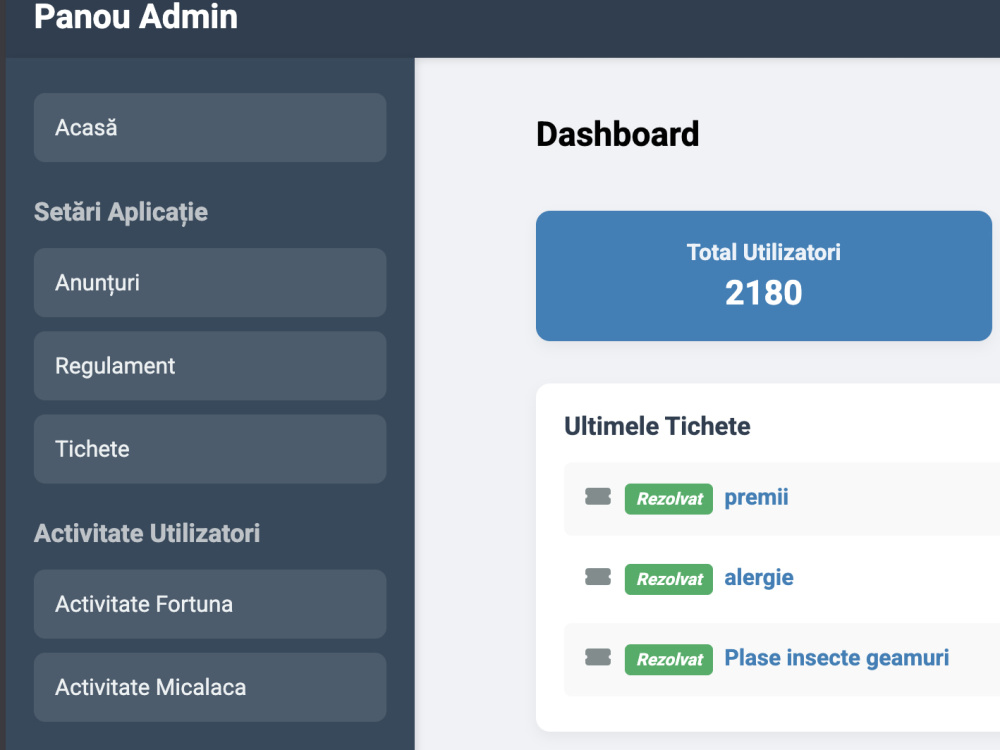Open the Tichete section
Image resolution: width=1000 pixels, height=750 pixels.
coord(210,449)
